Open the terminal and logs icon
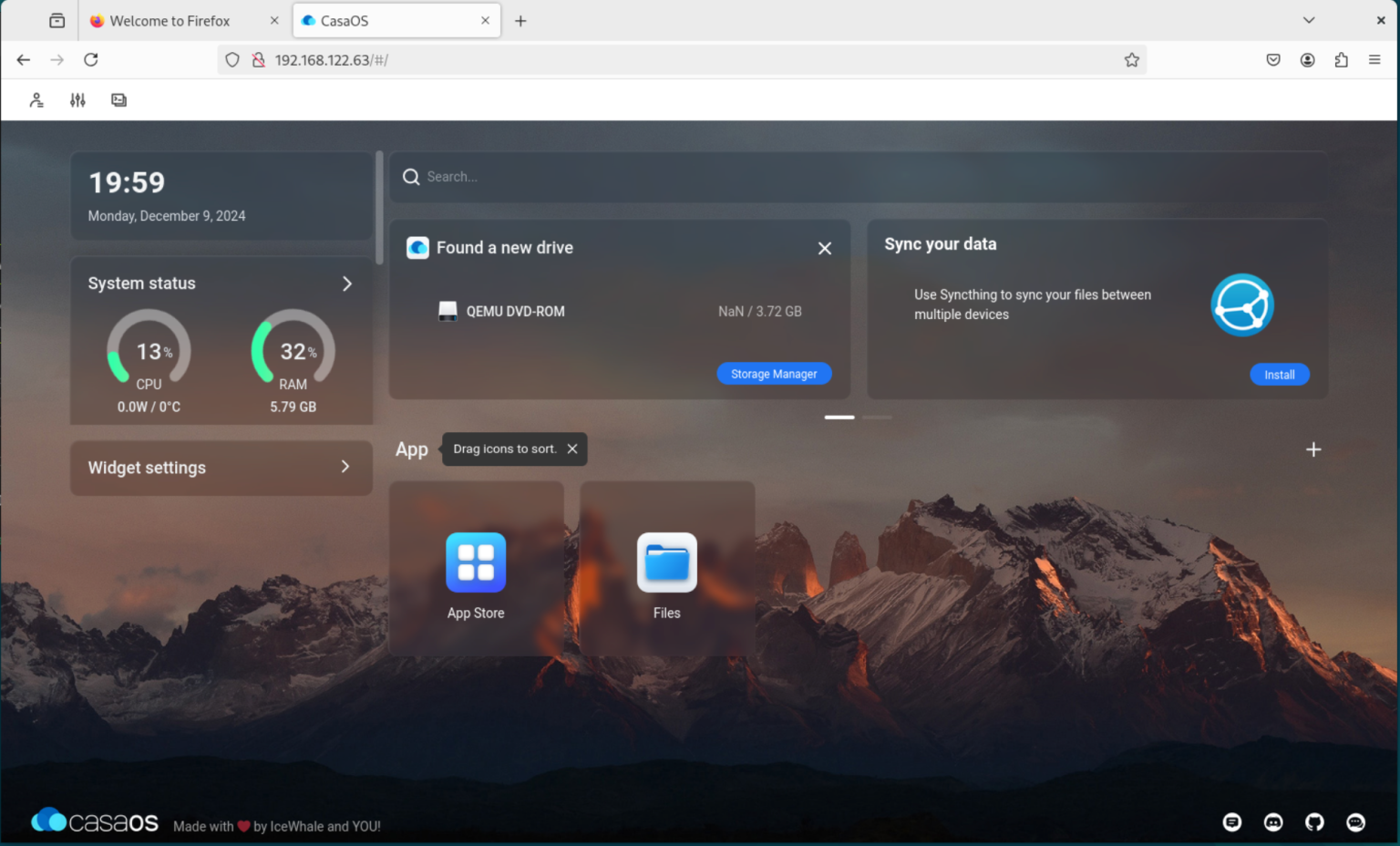The image size is (1400, 846). click(118, 99)
